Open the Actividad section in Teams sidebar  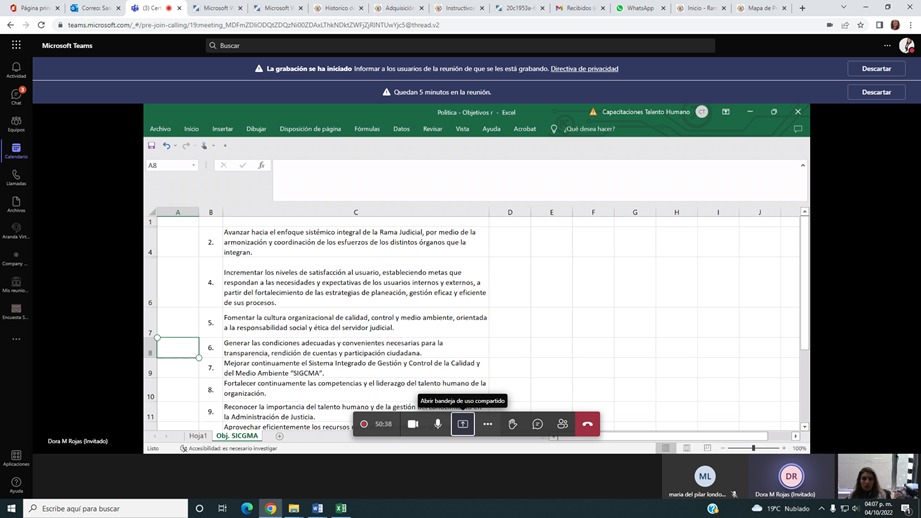pyautogui.click(x=16, y=70)
